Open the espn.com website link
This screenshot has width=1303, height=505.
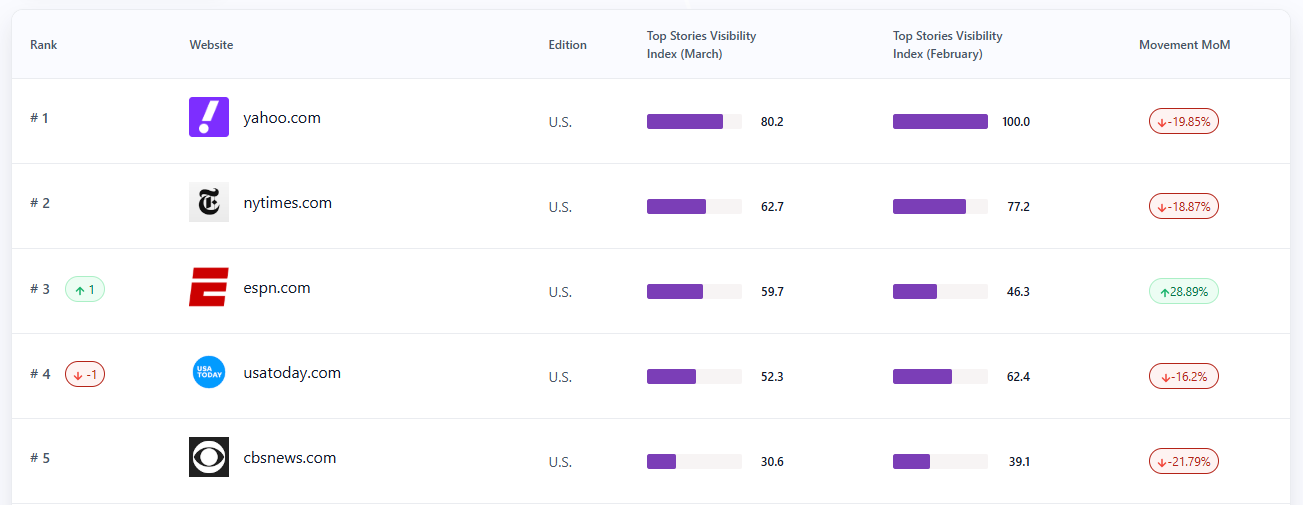tap(277, 288)
